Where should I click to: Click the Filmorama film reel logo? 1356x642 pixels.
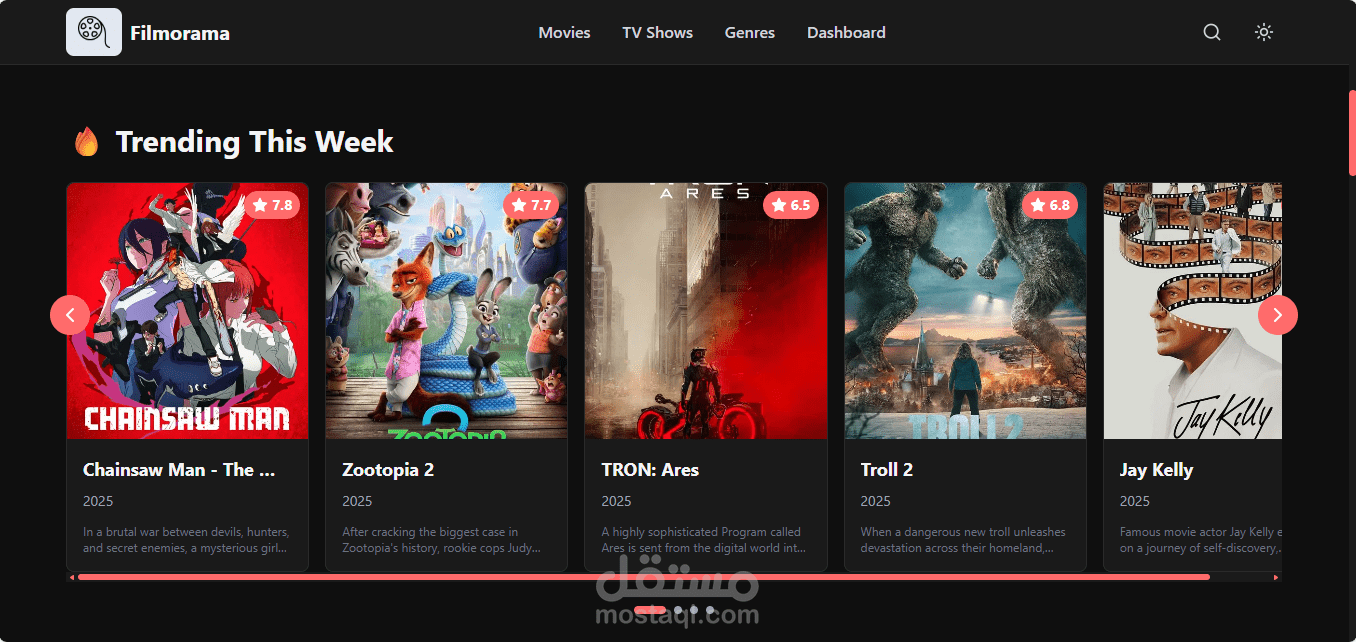click(94, 32)
